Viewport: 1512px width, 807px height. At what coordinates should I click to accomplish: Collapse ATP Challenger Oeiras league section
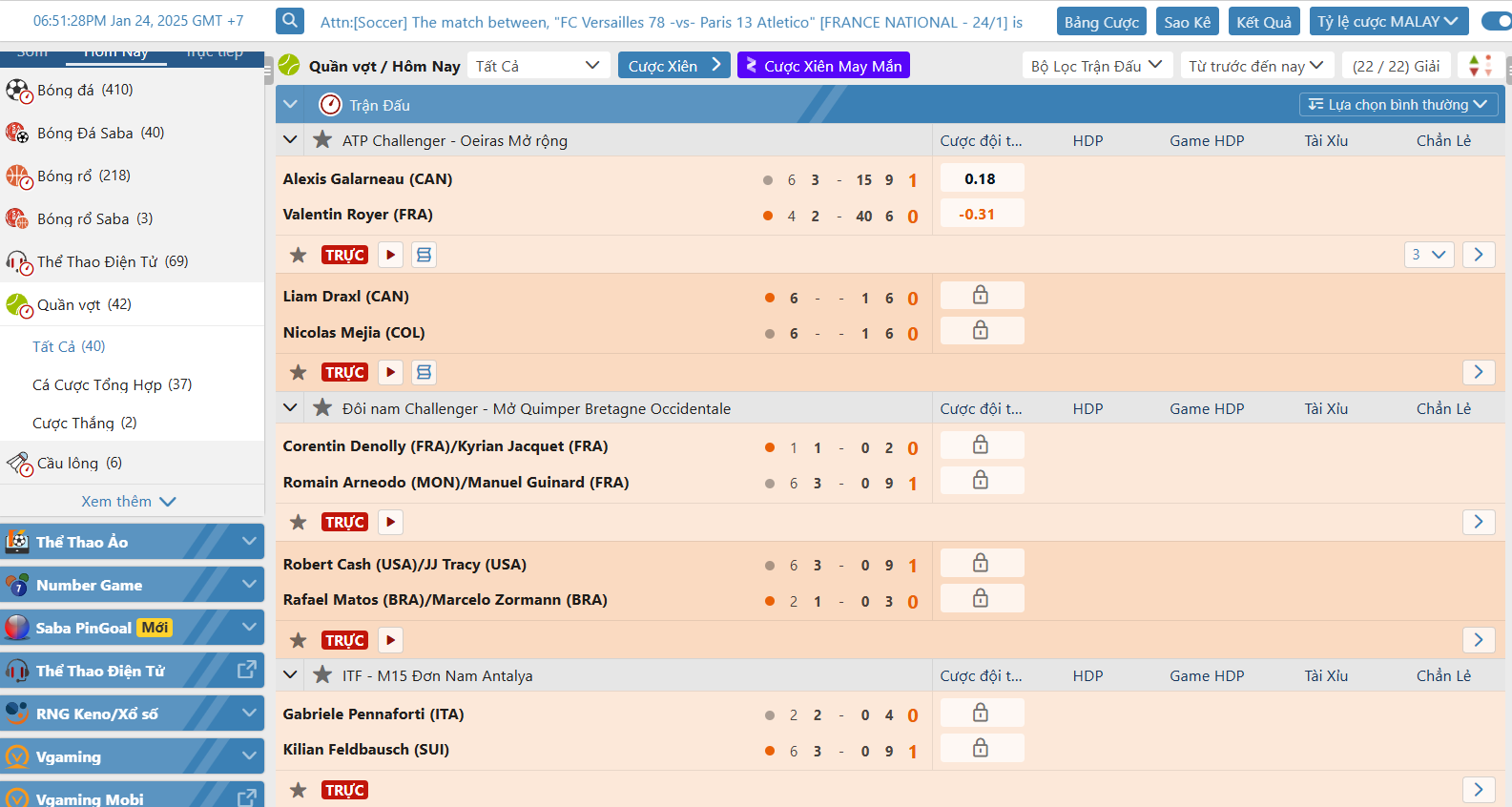pyautogui.click(x=291, y=140)
